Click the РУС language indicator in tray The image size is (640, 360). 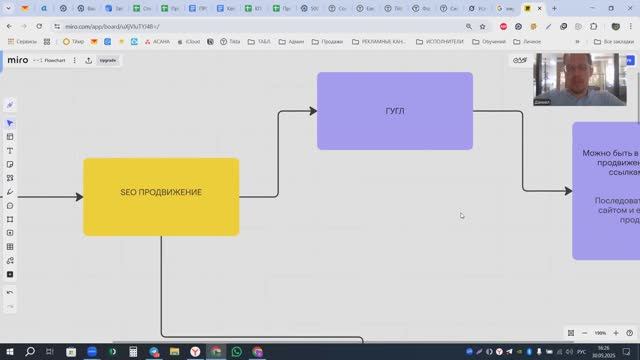(582, 351)
